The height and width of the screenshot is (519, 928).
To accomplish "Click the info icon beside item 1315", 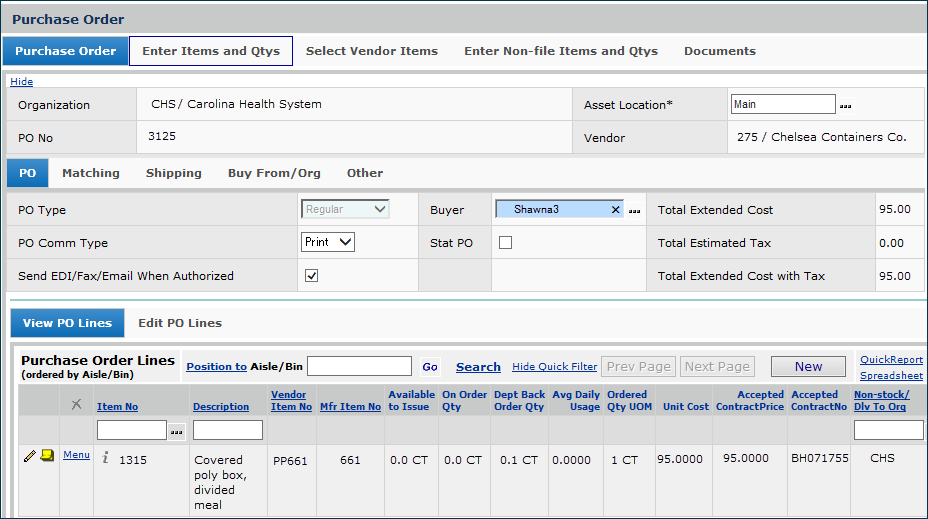I will (106, 458).
